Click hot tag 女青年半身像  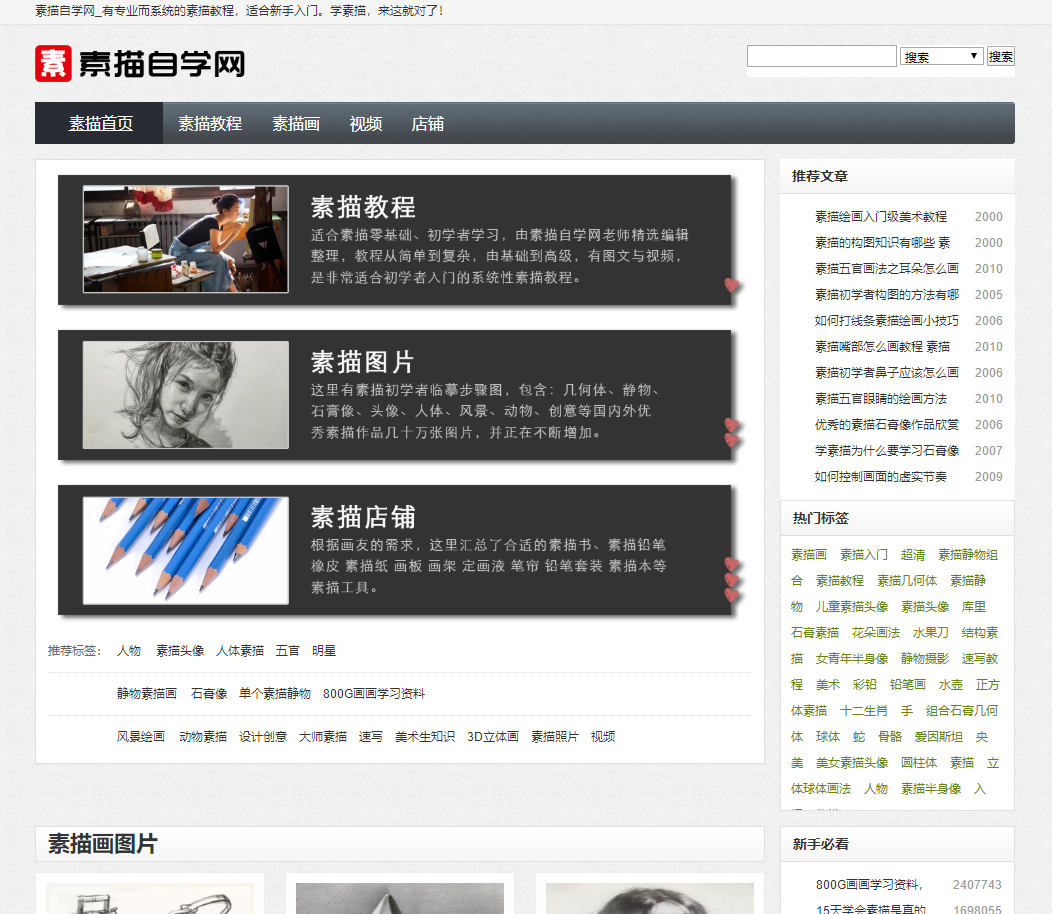[852, 658]
